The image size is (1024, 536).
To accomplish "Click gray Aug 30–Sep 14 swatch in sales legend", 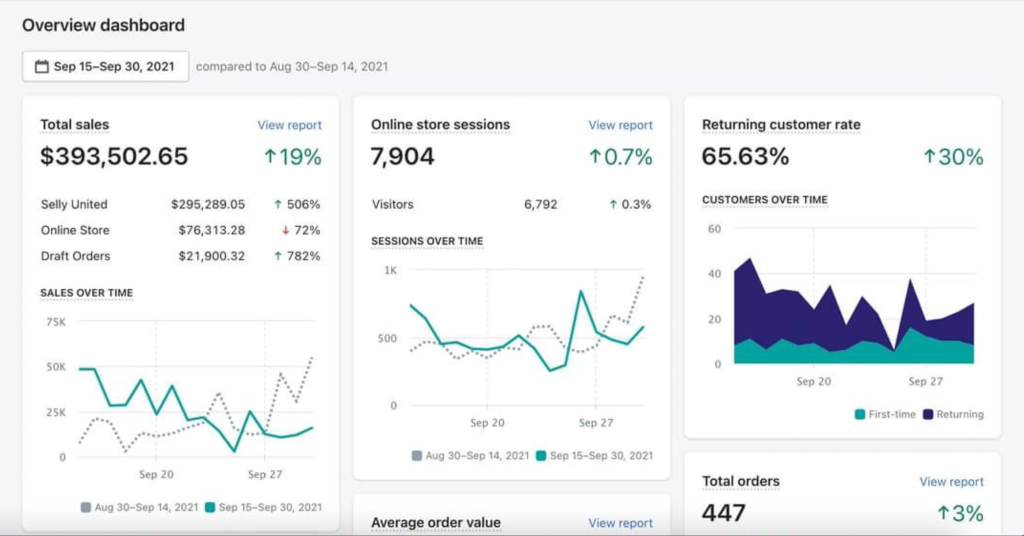I will (x=86, y=508).
